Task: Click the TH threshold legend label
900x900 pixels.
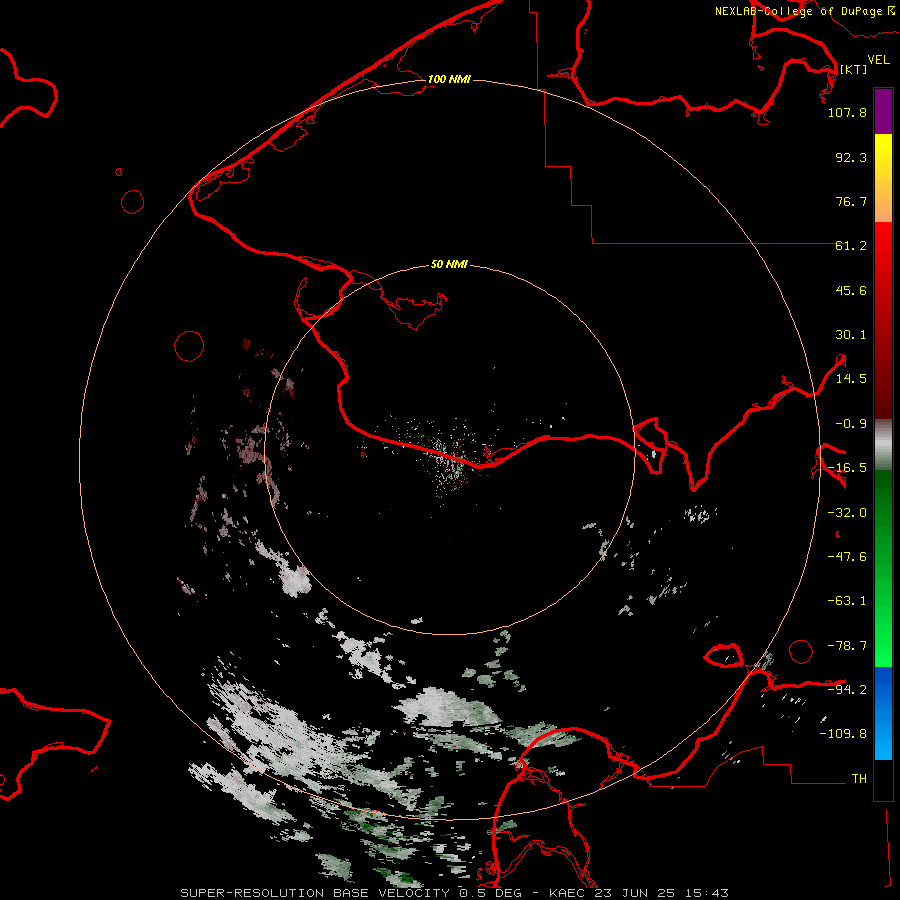Action: [x=859, y=779]
